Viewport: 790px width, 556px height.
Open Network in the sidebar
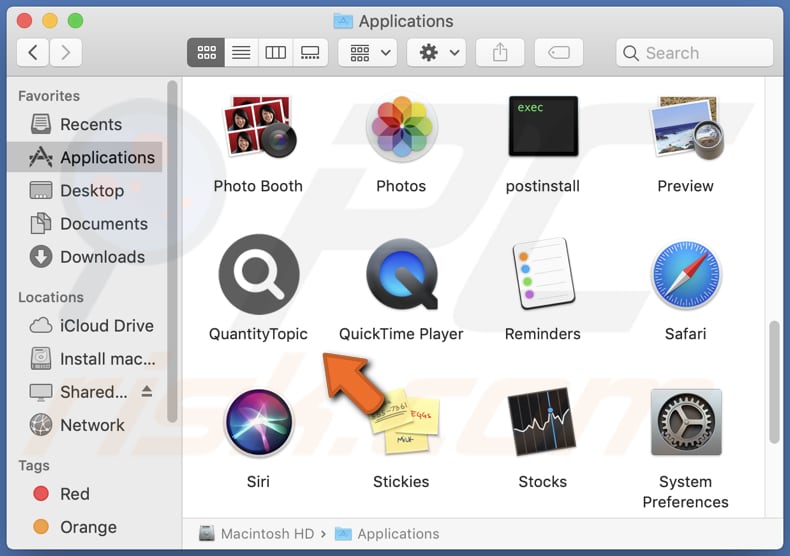[x=84, y=426]
